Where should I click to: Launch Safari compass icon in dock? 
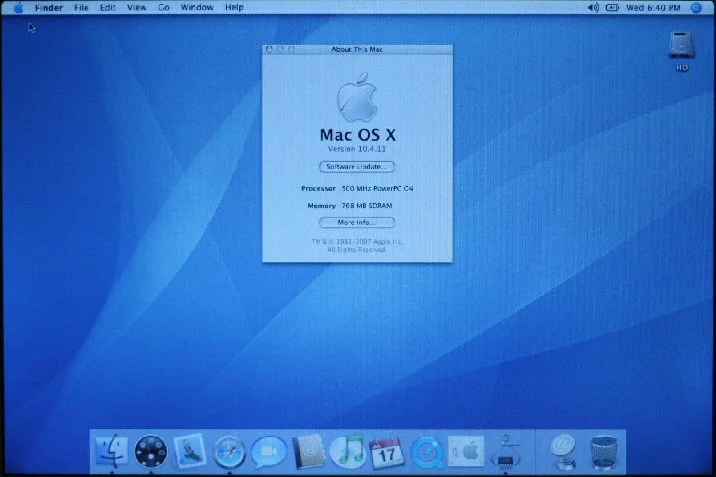point(229,452)
